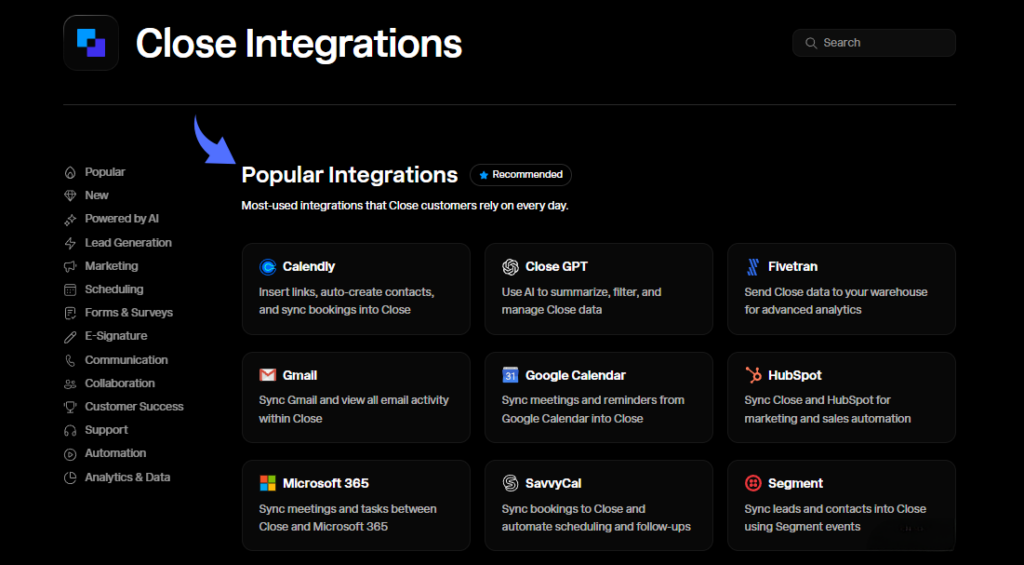Open the Support category
This screenshot has height=565, width=1024.
click(x=106, y=430)
